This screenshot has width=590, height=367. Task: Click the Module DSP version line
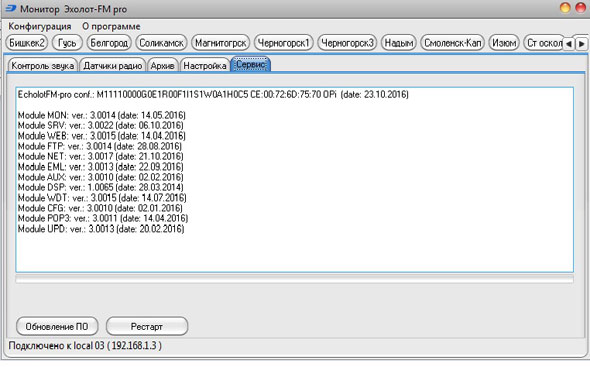pyautogui.click(x=100, y=187)
